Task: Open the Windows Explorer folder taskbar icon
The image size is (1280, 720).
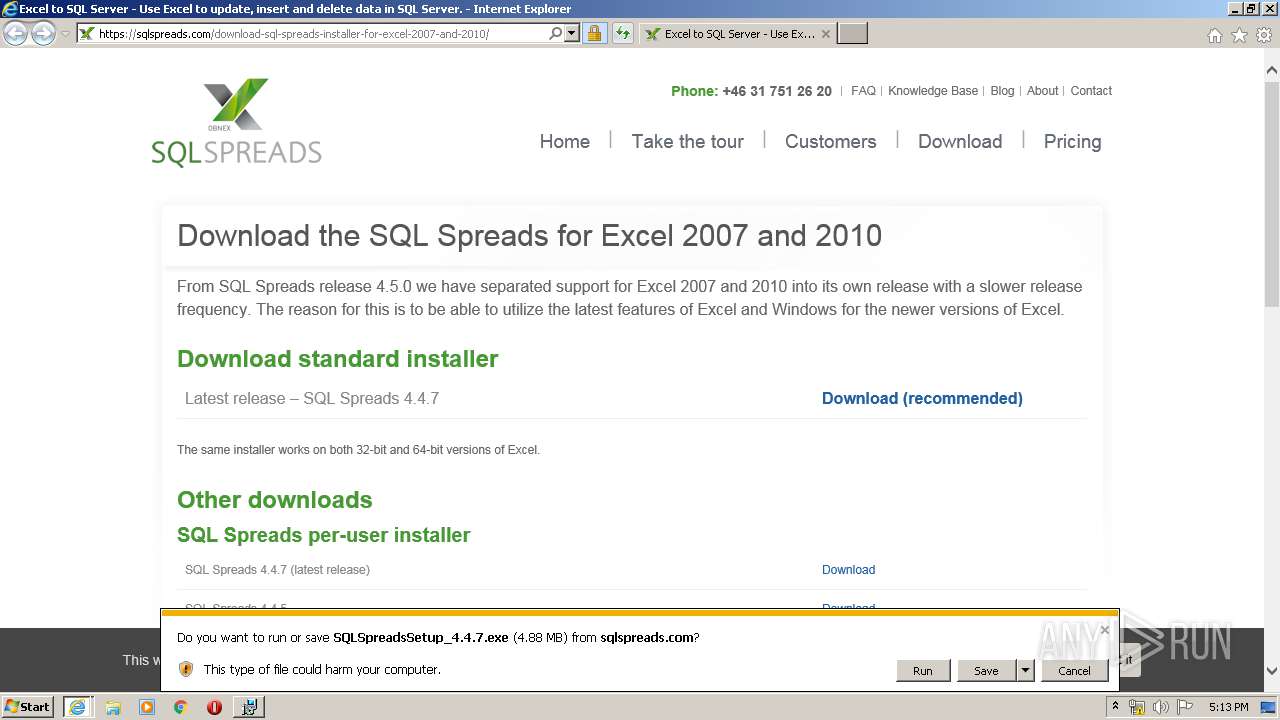Action: (x=113, y=707)
